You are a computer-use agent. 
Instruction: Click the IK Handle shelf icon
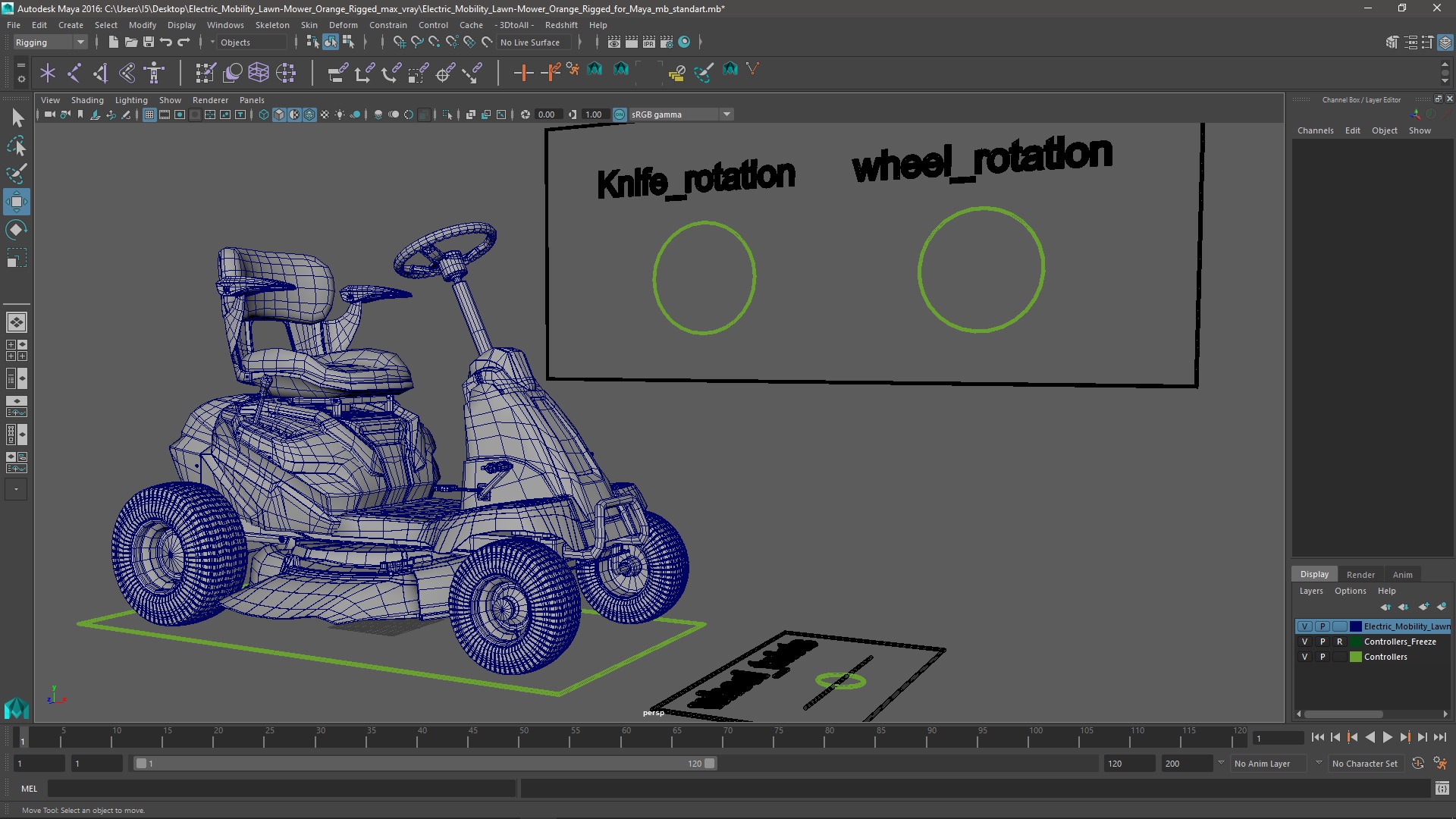coord(101,73)
